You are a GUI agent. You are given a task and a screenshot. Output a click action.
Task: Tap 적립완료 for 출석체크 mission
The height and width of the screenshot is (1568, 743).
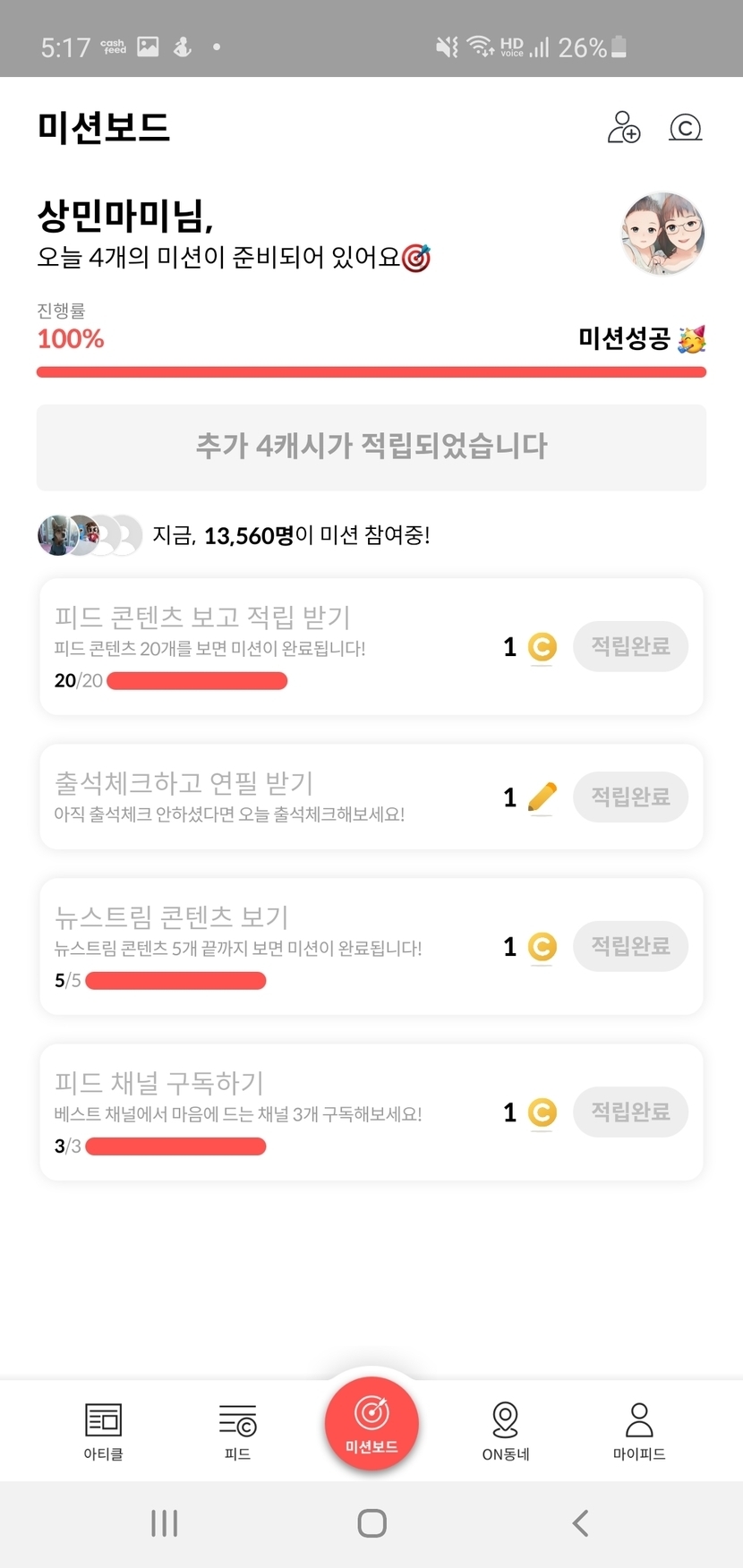(630, 797)
